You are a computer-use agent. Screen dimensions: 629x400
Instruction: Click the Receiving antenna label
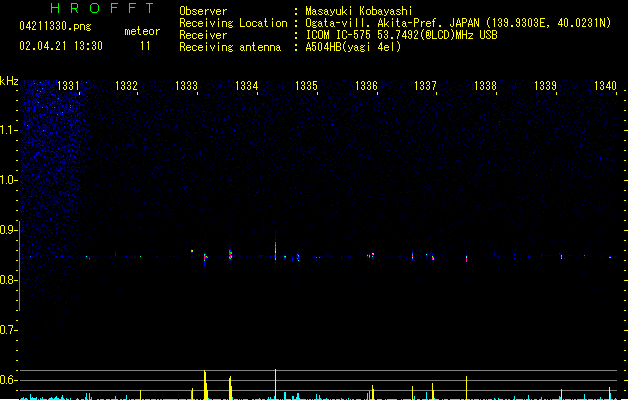pos(230,47)
